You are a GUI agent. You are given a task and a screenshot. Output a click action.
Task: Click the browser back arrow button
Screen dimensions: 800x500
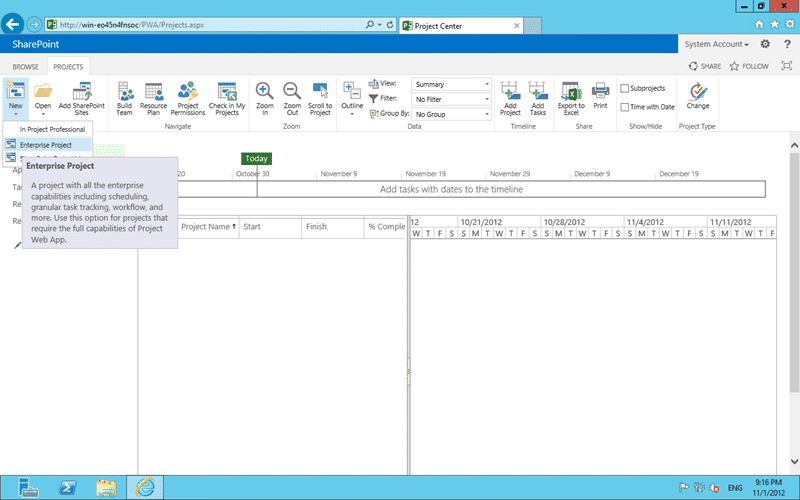pyautogui.click(x=13, y=24)
